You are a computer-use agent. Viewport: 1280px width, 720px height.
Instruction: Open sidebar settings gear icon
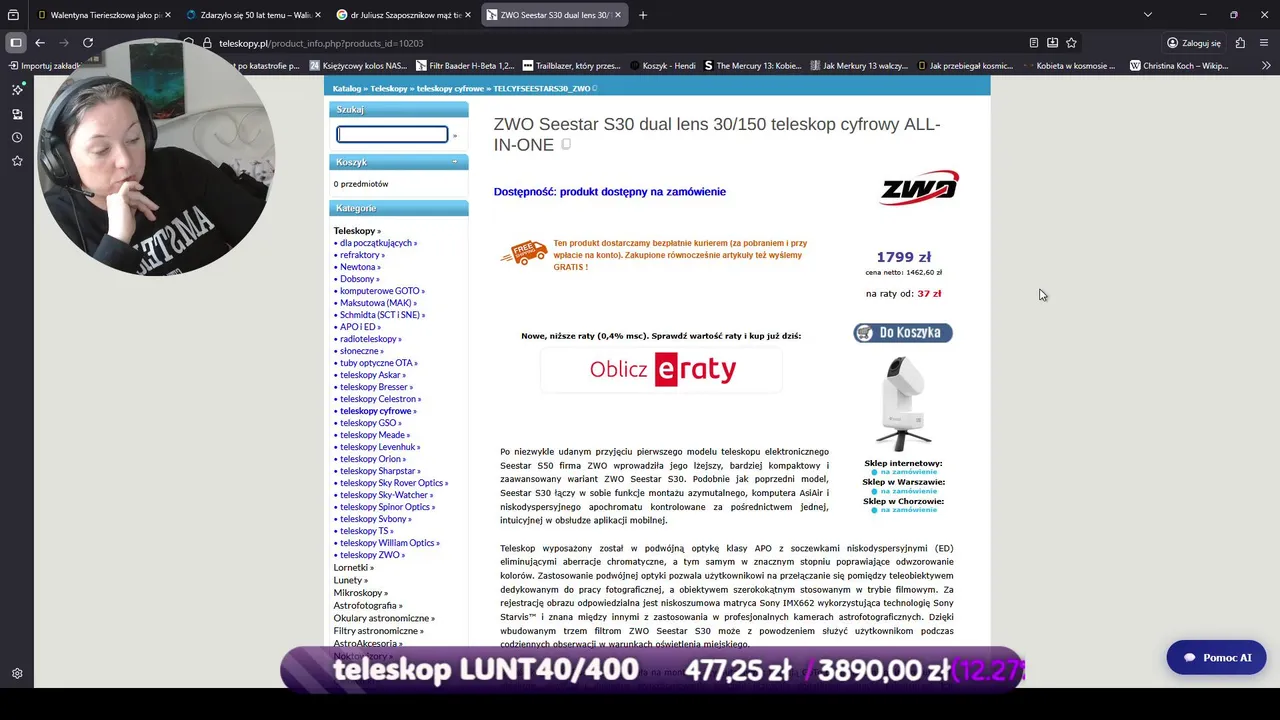(17, 674)
